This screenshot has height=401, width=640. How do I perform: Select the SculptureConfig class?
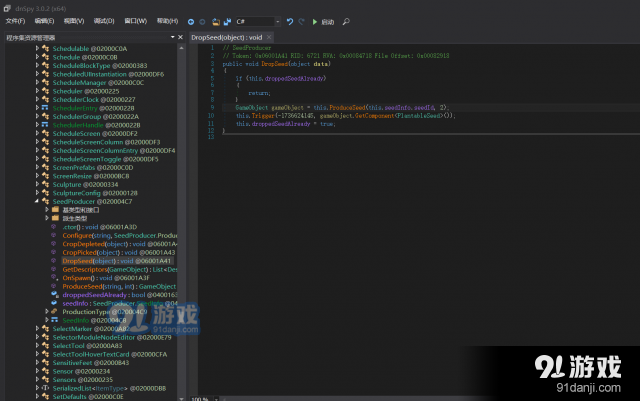coord(95,193)
